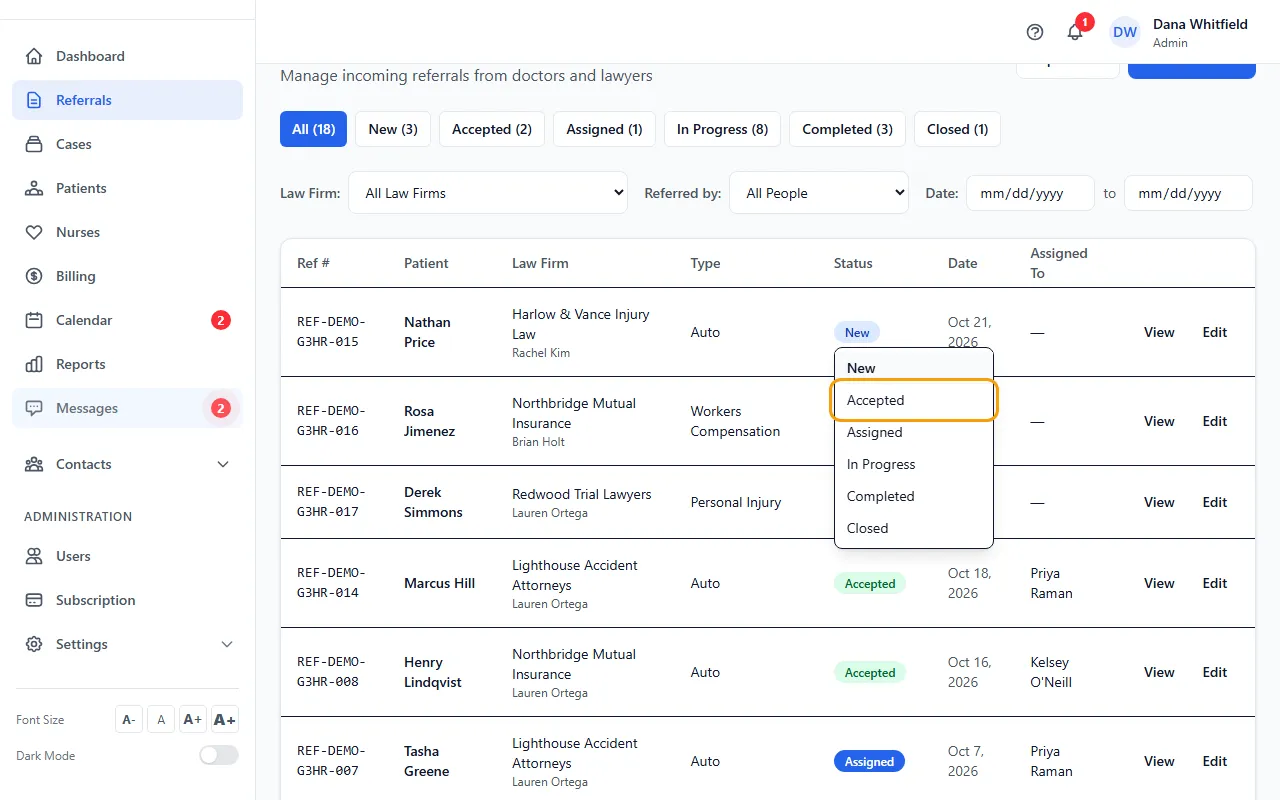Choose Accepted in the status menu
1280x800 pixels.
[914, 400]
